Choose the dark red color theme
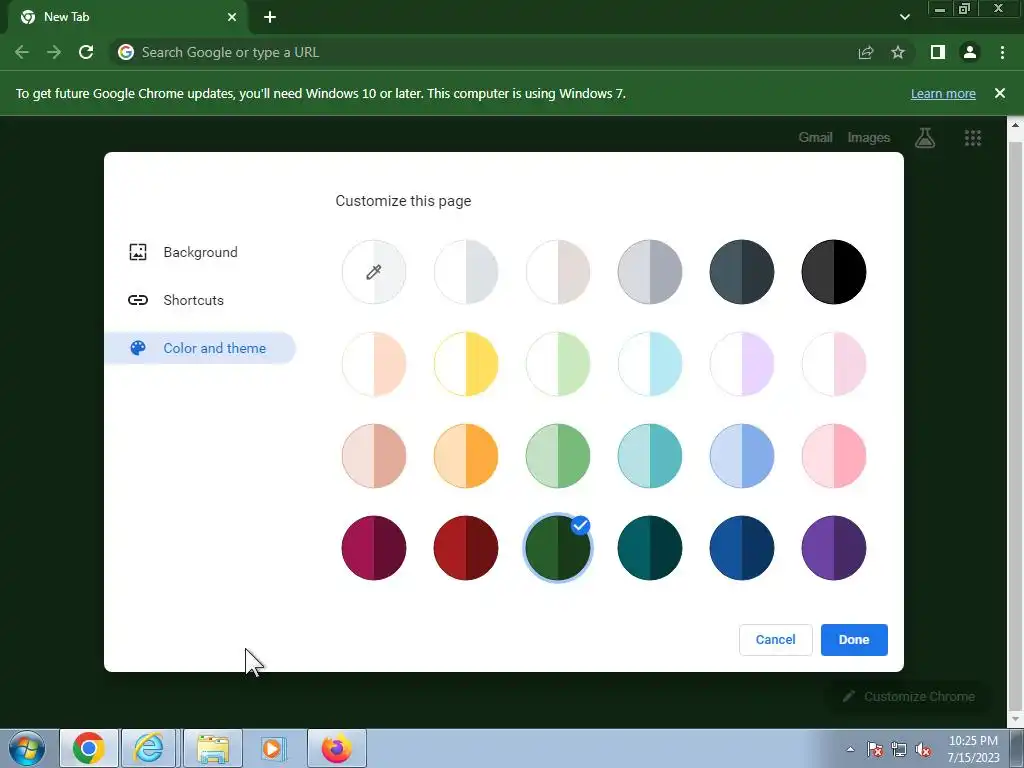Viewport: 1024px width, 768px height. (x=466, y=548)
